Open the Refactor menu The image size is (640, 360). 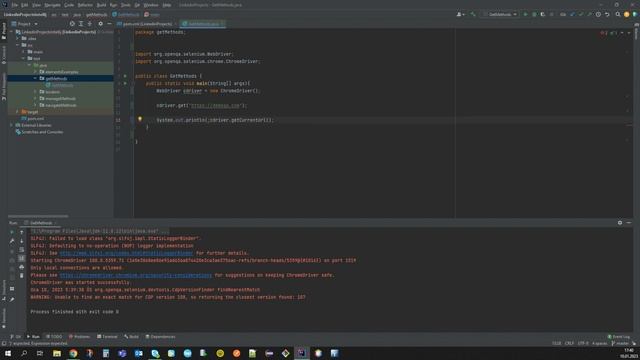click(x=85, y=5)
